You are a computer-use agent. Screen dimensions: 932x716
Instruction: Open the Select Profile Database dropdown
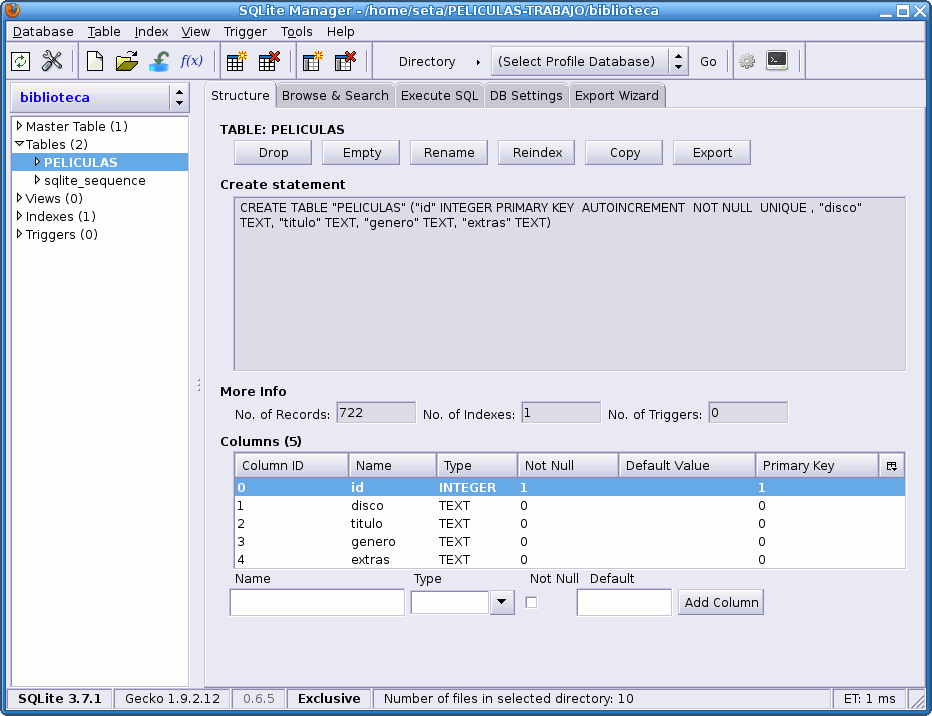(x=590, y=61)
